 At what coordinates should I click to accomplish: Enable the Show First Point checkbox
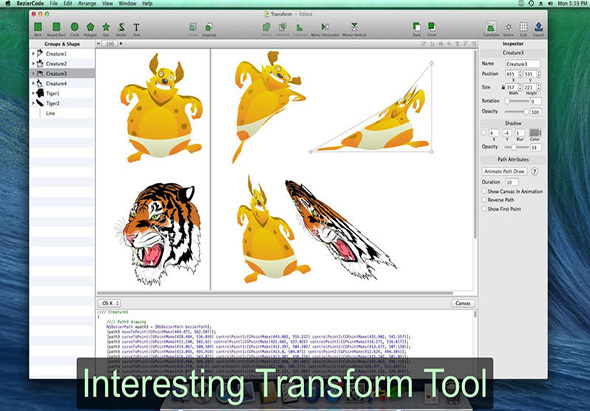click(x=484, y=209)
